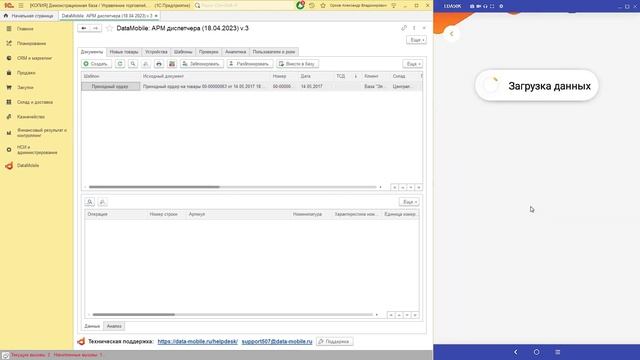Switch to the Устройства tab
This screenshot has width=640, height=360.
[x=156, y=52]
